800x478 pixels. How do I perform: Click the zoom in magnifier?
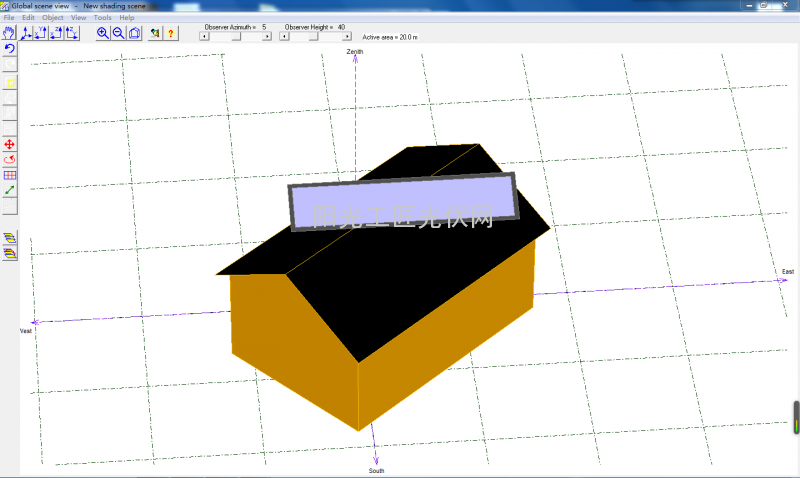pyautogui.click(x=103, y=33)
